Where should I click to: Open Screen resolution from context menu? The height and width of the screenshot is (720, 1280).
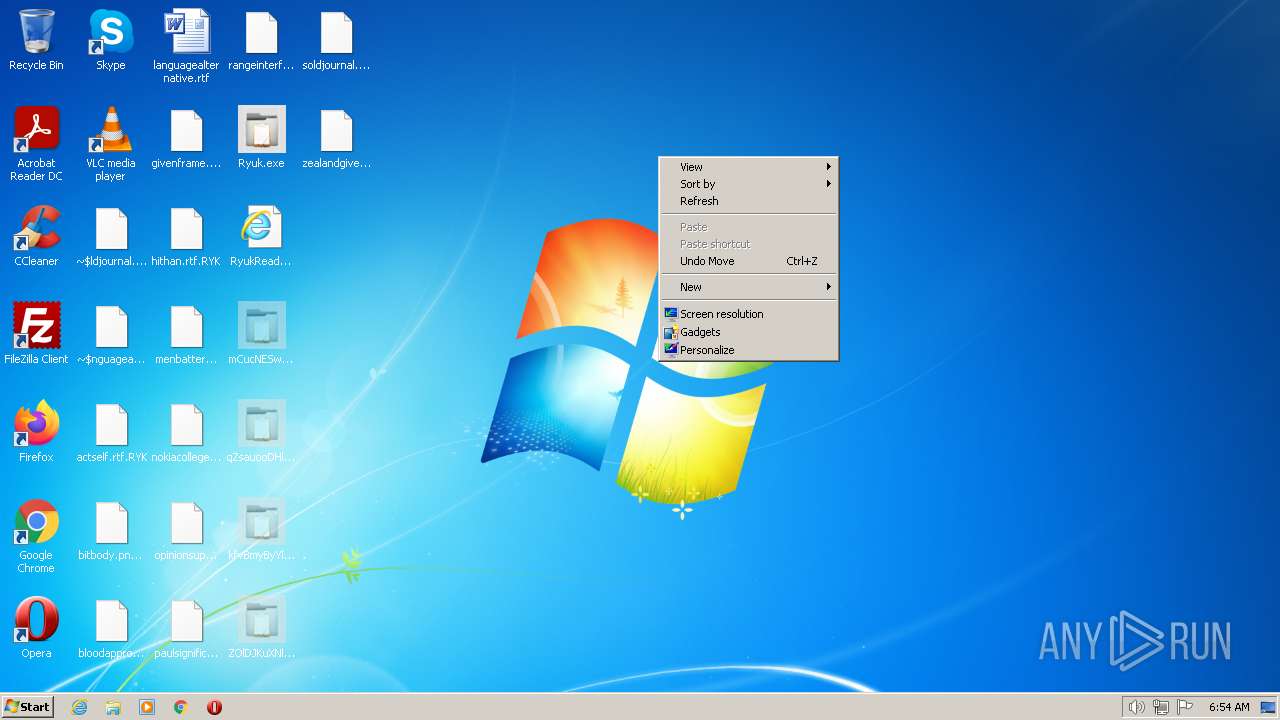(748, 314)
